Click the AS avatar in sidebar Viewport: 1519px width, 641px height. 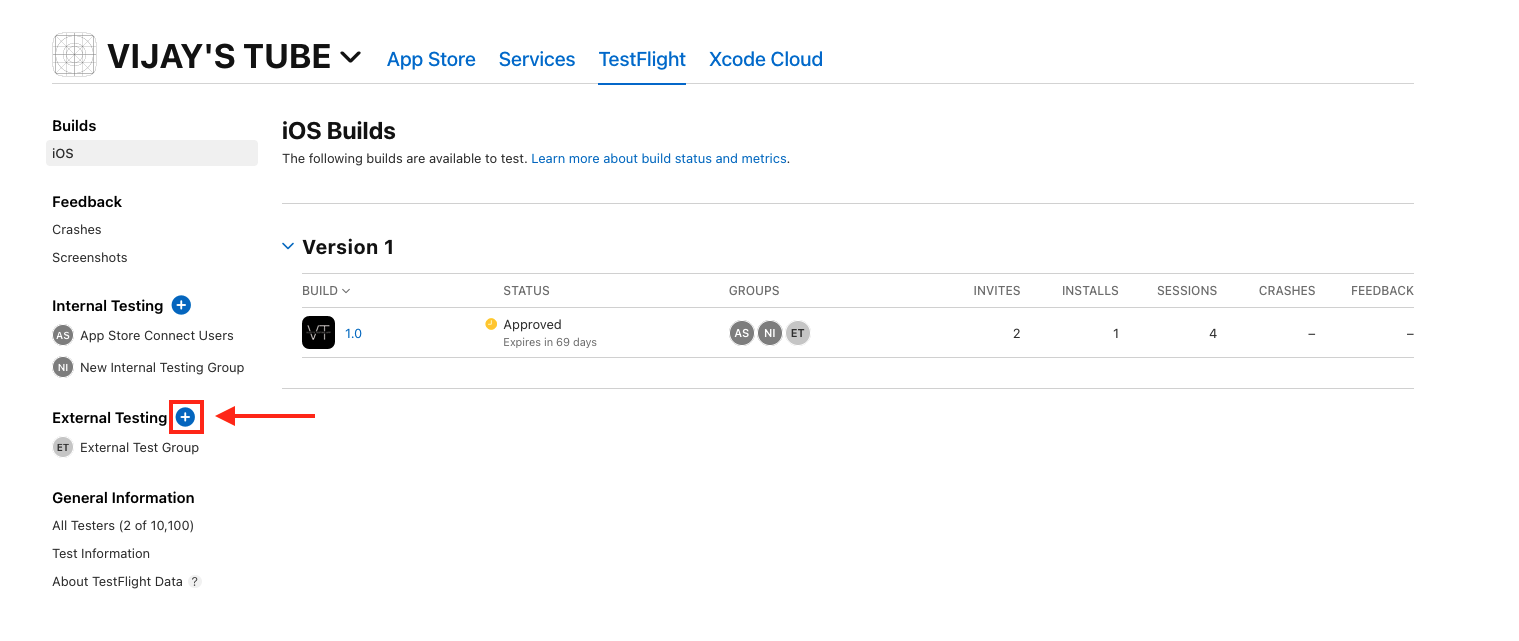pos(63,335)
